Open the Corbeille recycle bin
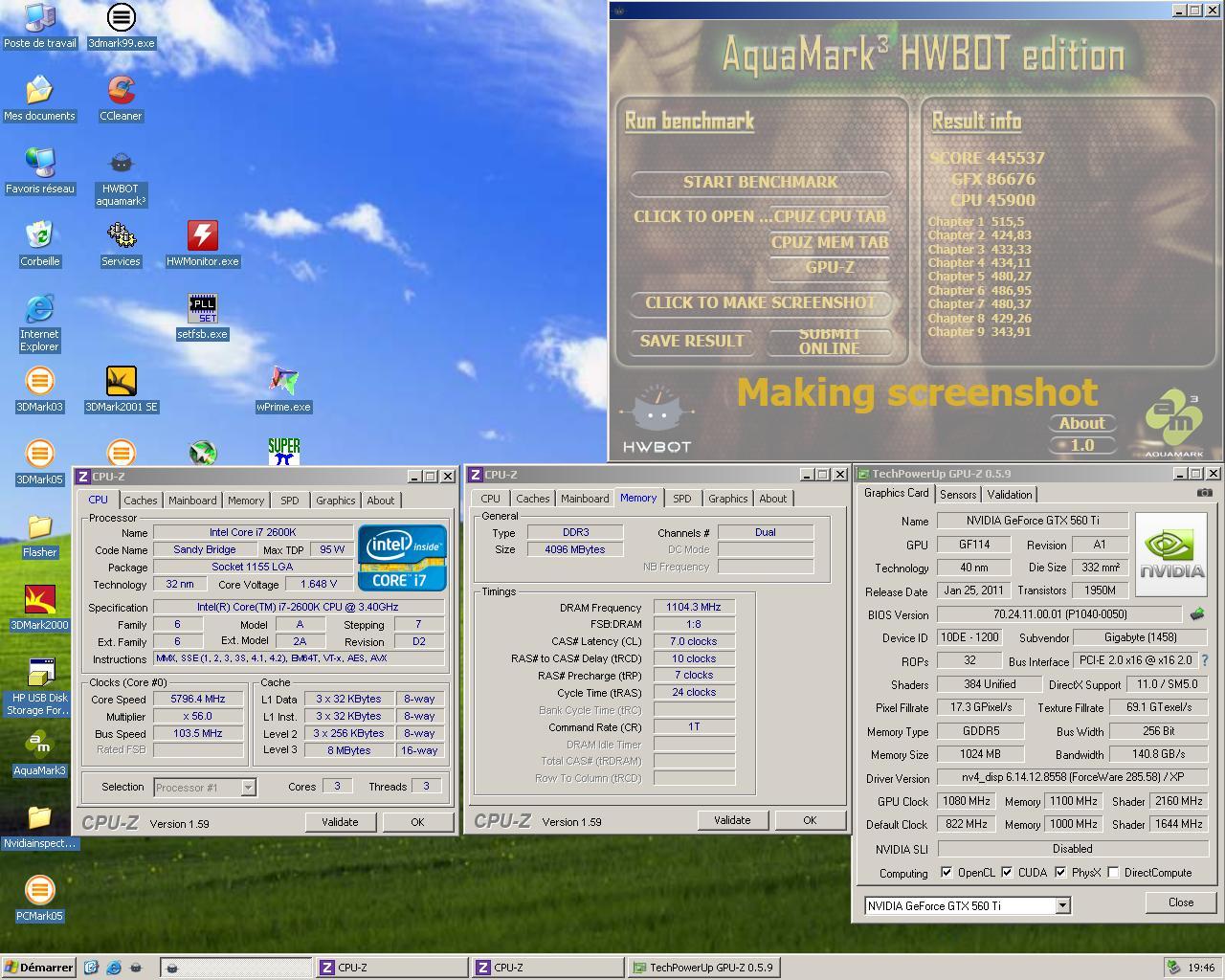This screenshot has width=1225, height=980. (39, 244)
